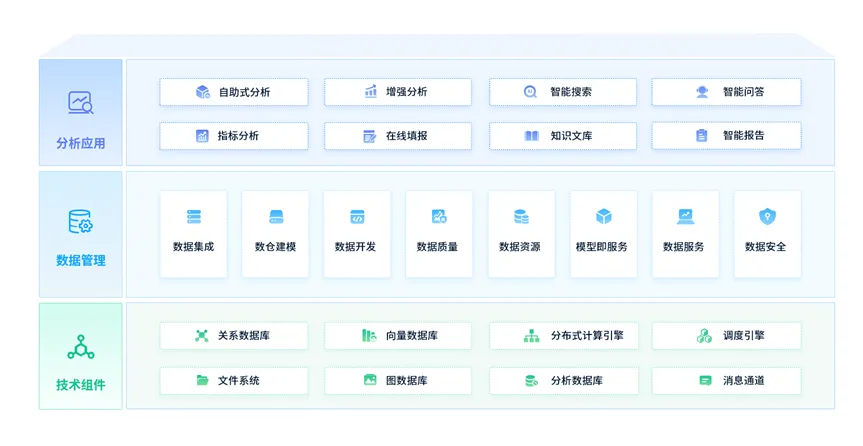
Task: Click the 智能问答 assistant icon
Action: (x=702, y=92)
